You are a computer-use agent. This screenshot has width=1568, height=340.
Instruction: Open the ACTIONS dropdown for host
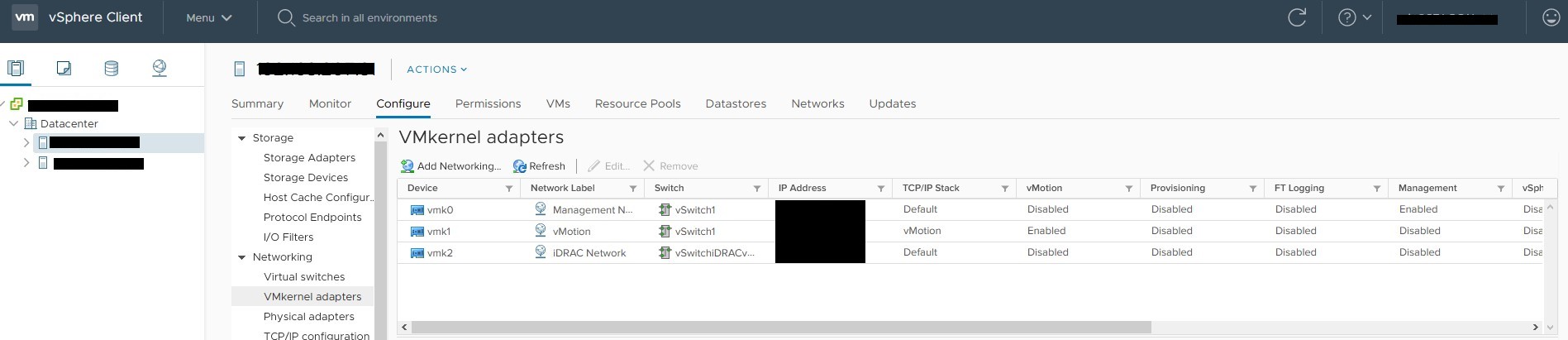[x=436, y=69]
